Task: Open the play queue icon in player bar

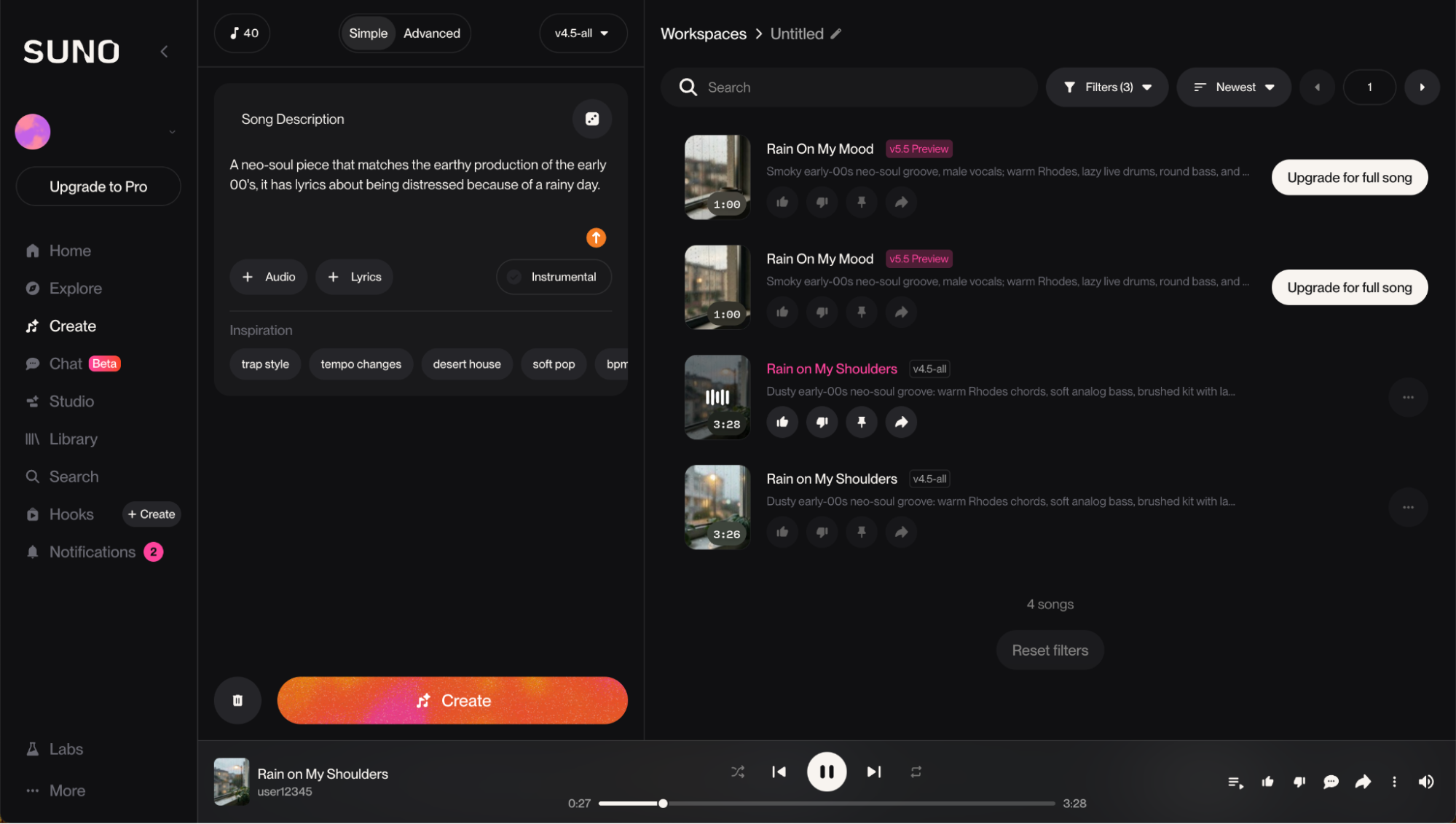Action: coord(1235,782)
